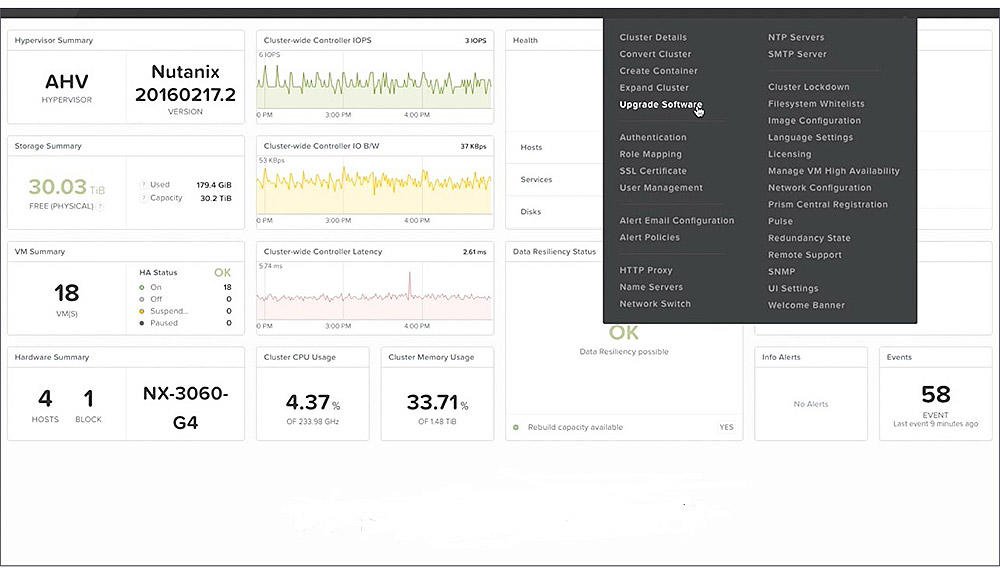Screen dimensions: 1000x574
Task: Choose Expand Cluster in the menu
Action: (x=654, y=88)
